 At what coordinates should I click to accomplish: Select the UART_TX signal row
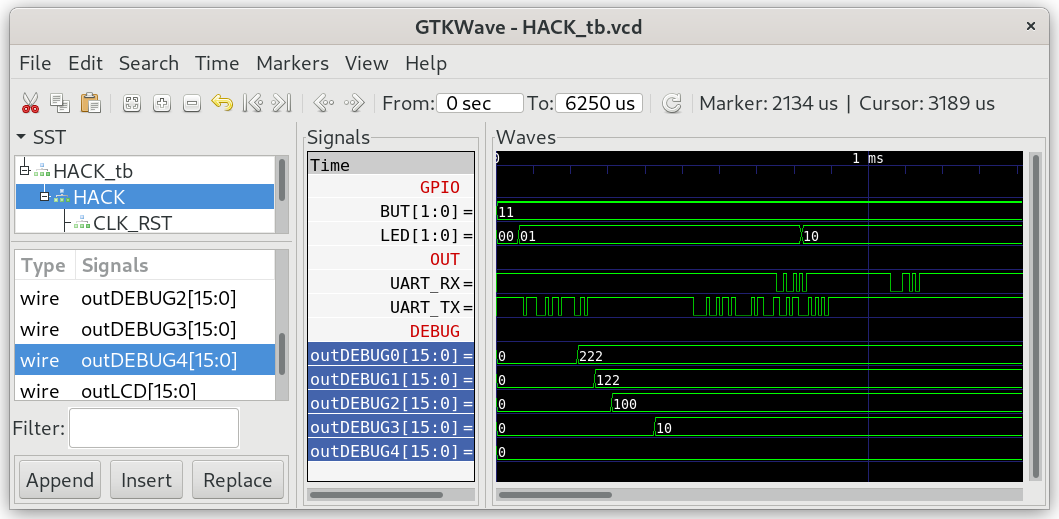pyautogui.click(x=391, y=307)
